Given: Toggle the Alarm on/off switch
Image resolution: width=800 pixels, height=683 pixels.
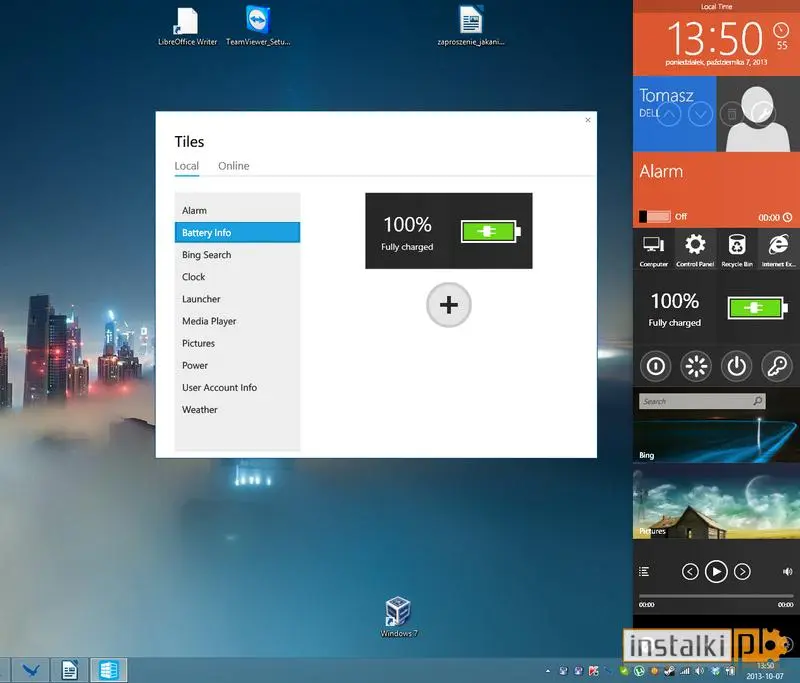Looking at the screenshot, I should 655,216.
